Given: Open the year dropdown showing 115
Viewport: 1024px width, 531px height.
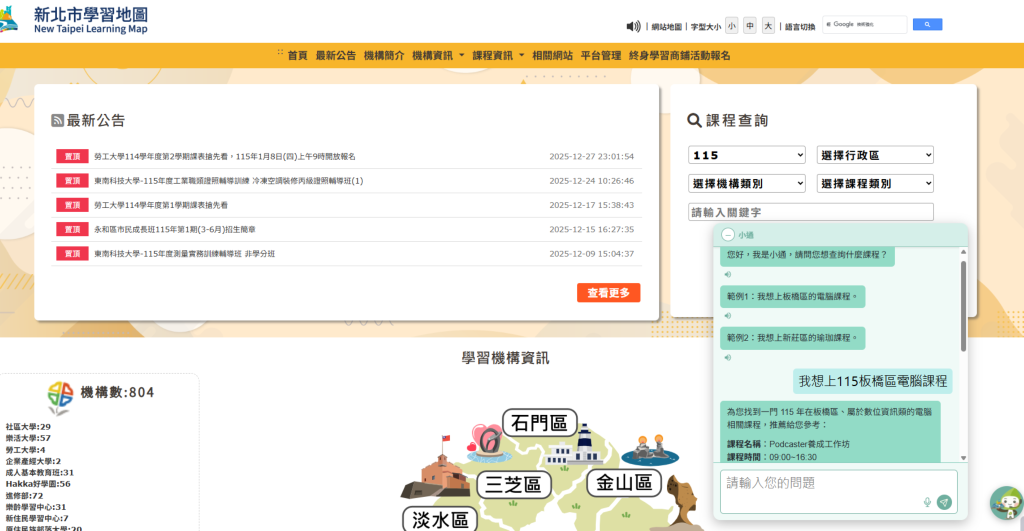Looking at the screenshot, I should tap(747, 155).
